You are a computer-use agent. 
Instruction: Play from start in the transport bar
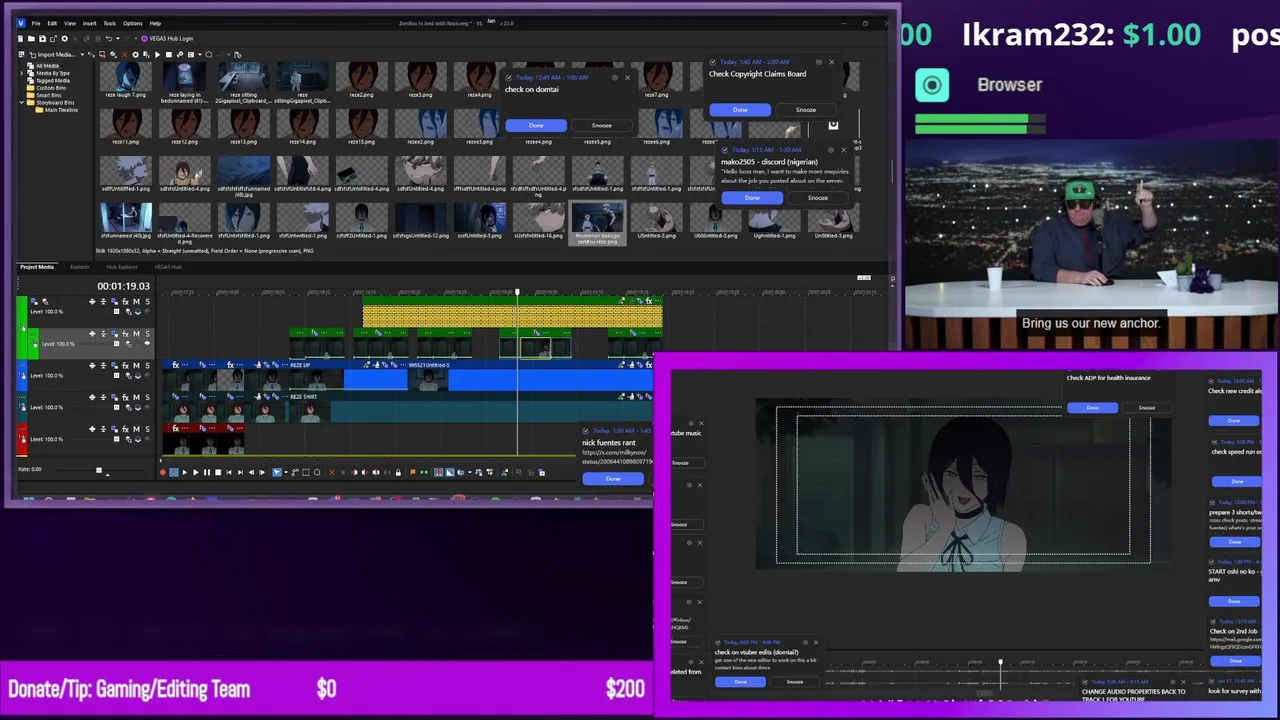[x=185, y=472]
